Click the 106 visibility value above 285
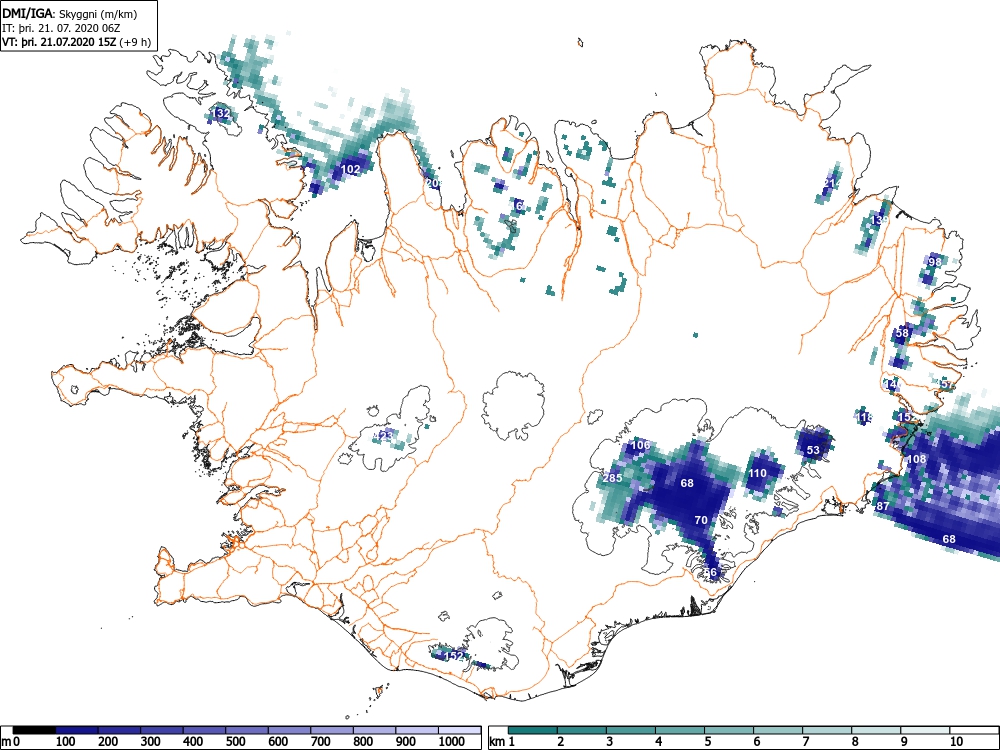The width and height of the screenshot is (1000, 750). point(640,445)
